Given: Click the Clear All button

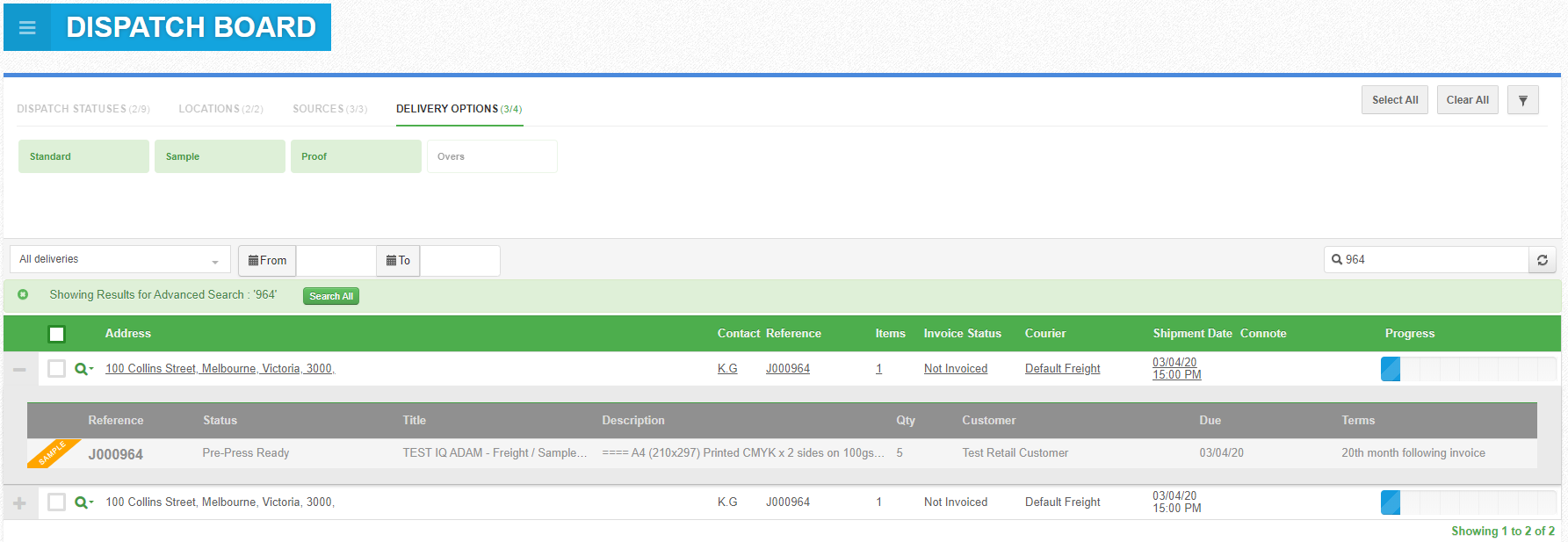Looking at the screenshot, I should (x=1467, y=100).
